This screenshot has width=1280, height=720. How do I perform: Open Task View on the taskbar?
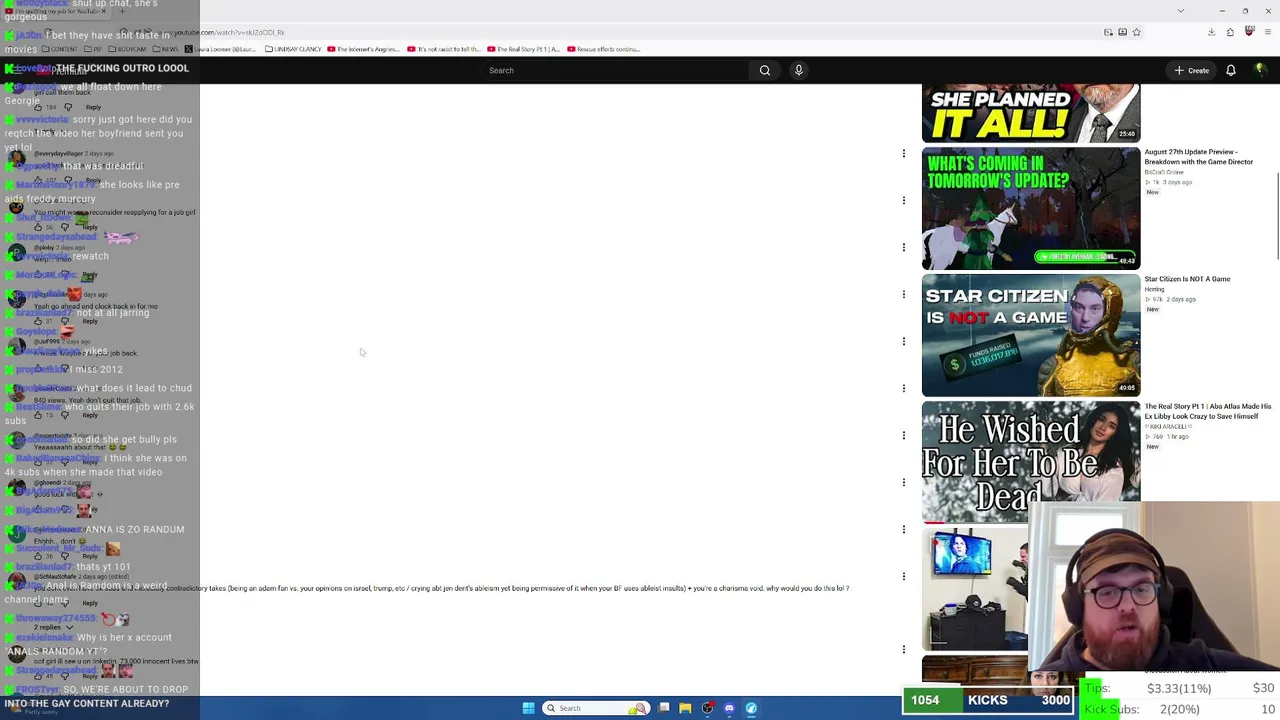[x=664, y=708]
